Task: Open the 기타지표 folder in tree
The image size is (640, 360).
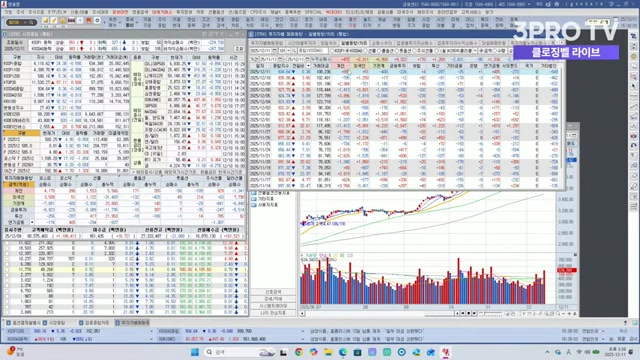Action: (x=263, y=199)
